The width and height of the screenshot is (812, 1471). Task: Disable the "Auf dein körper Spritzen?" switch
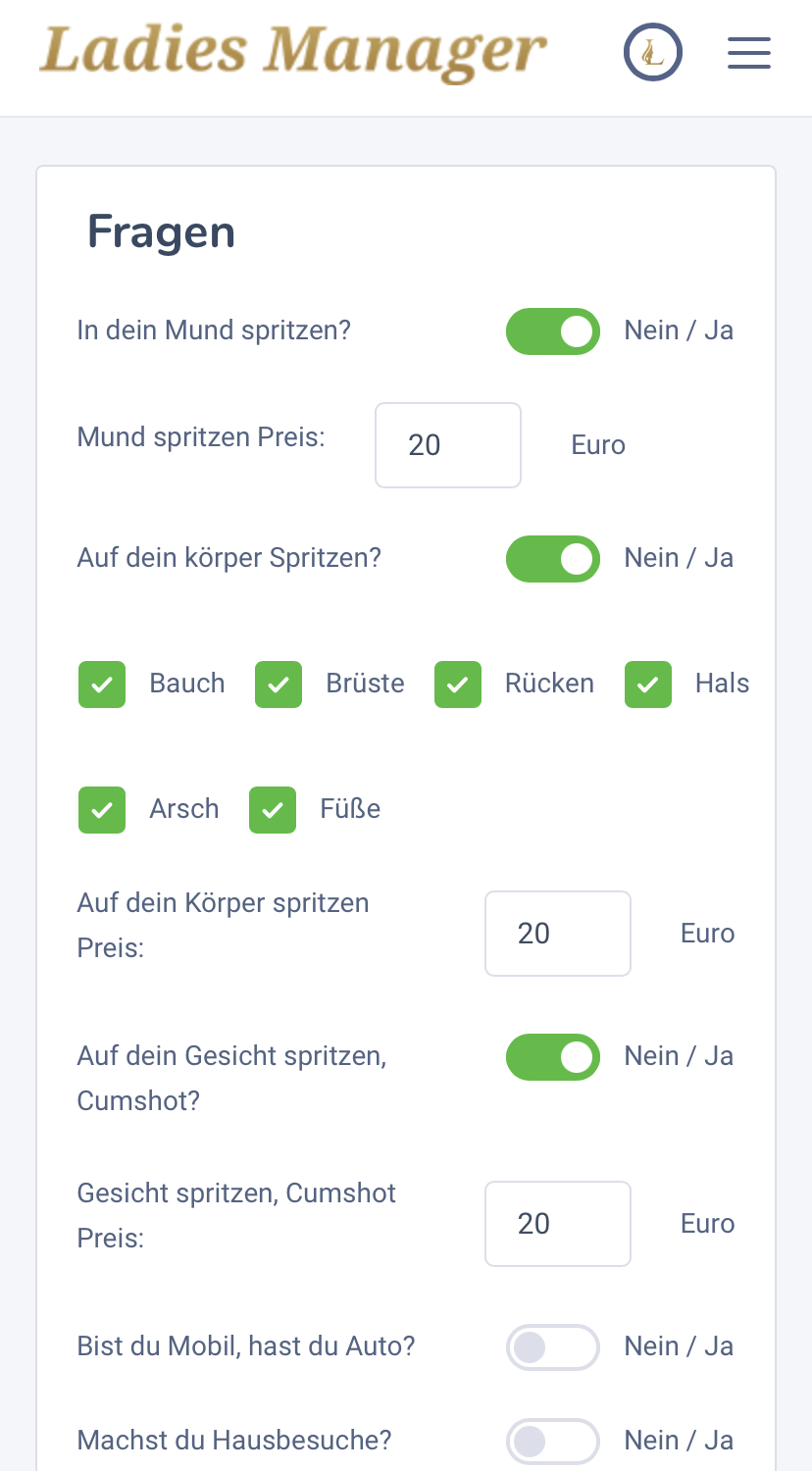click(x=552, y=559)
